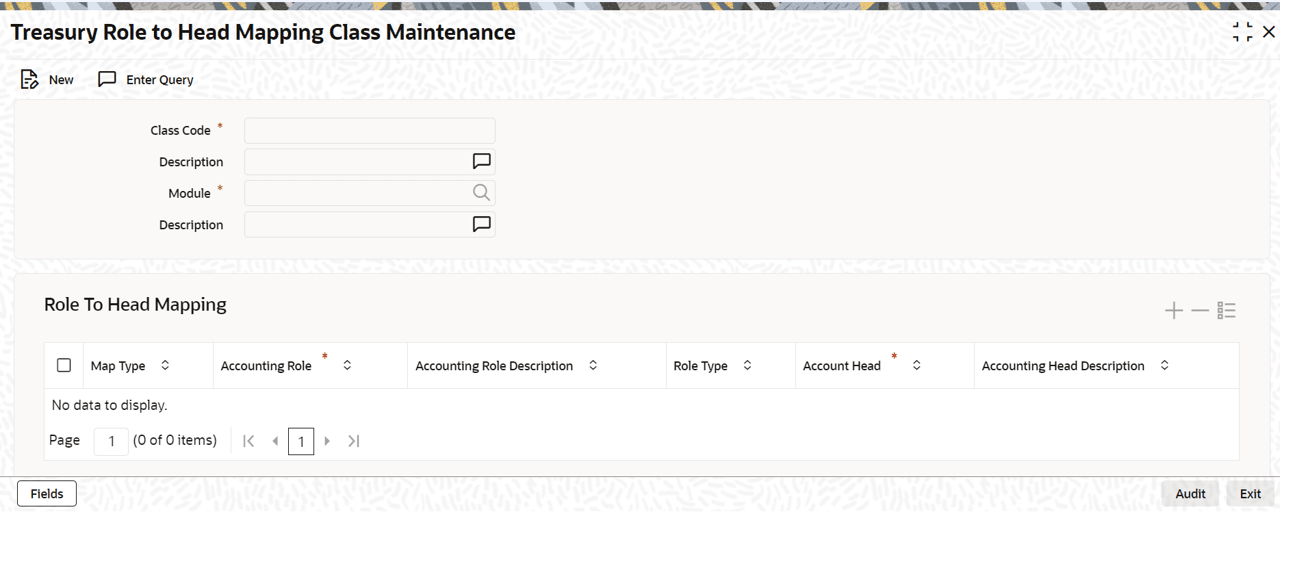Click the Exit button

click(x=1250, y=493)
